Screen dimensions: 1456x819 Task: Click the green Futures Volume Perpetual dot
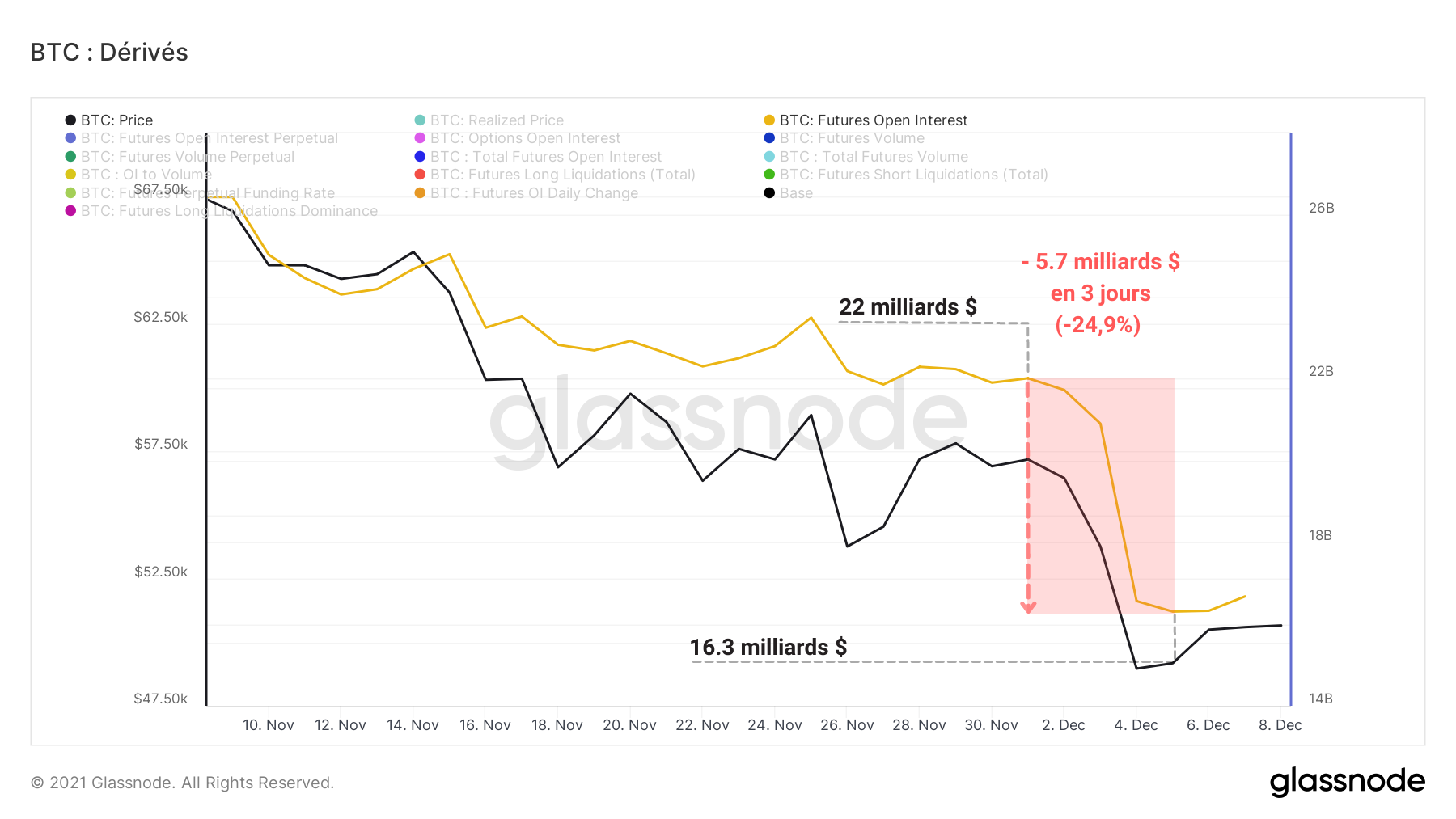pos(70,157)
